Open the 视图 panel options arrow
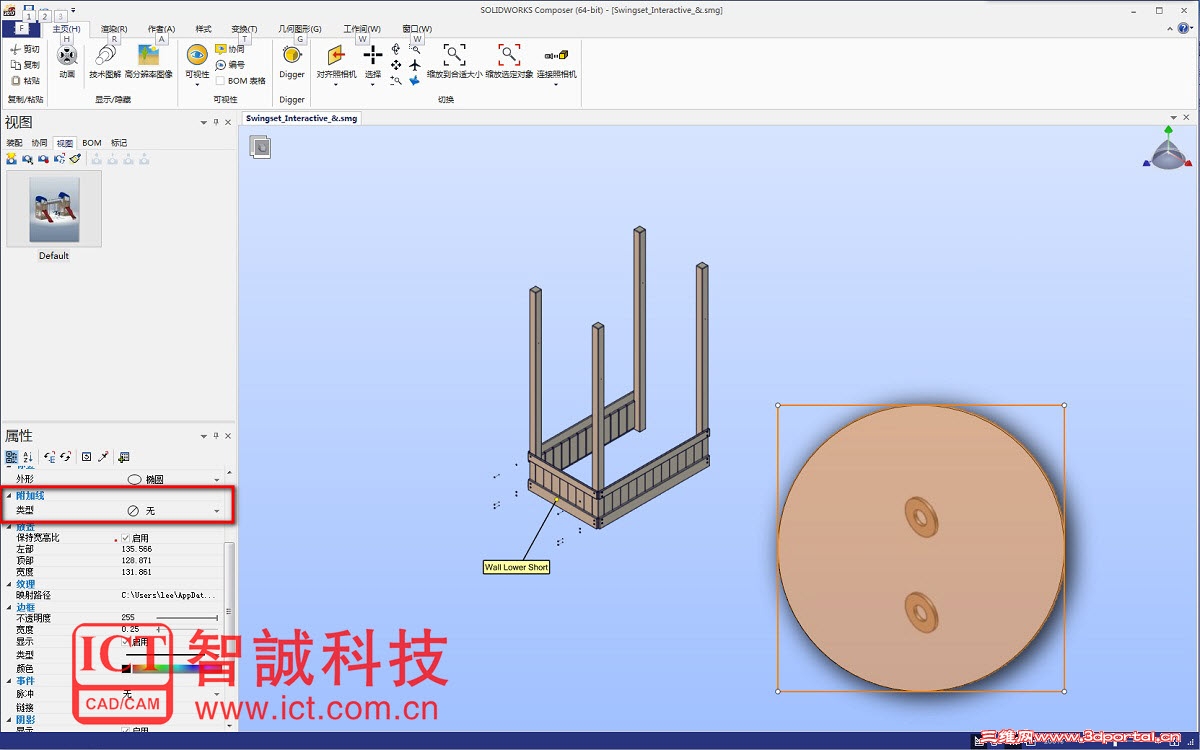 coord(204,123)
